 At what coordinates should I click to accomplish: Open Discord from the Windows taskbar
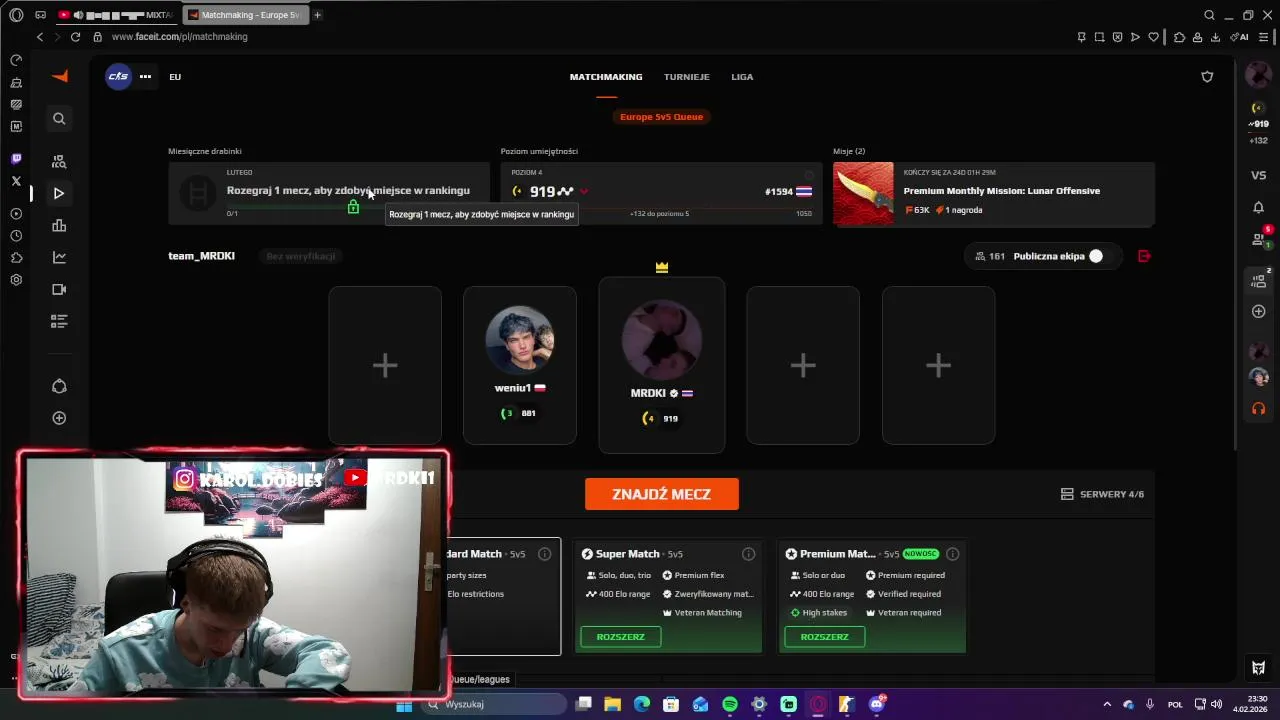coord(877,704)
